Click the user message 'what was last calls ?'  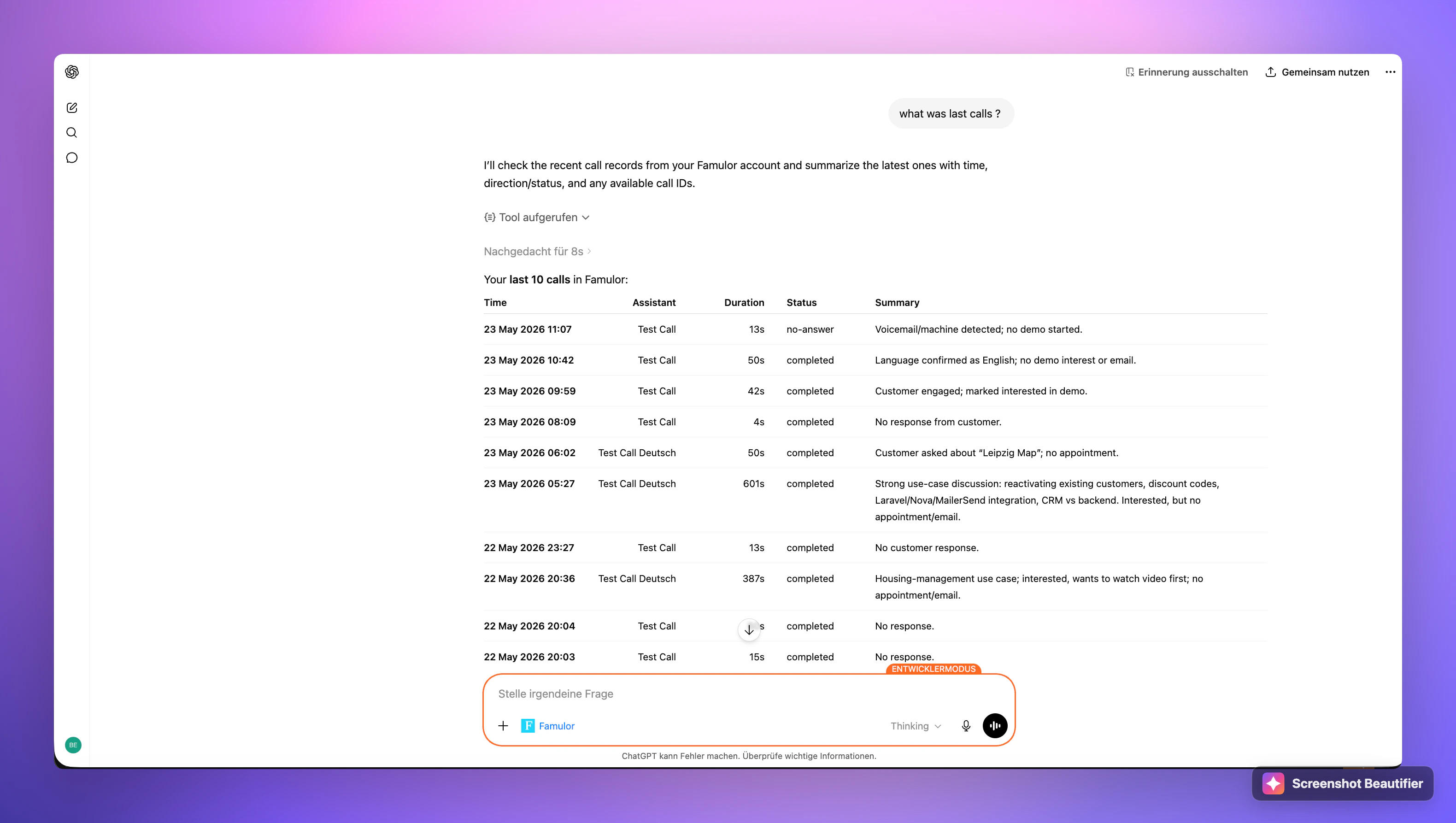click(x=951, y=114)
